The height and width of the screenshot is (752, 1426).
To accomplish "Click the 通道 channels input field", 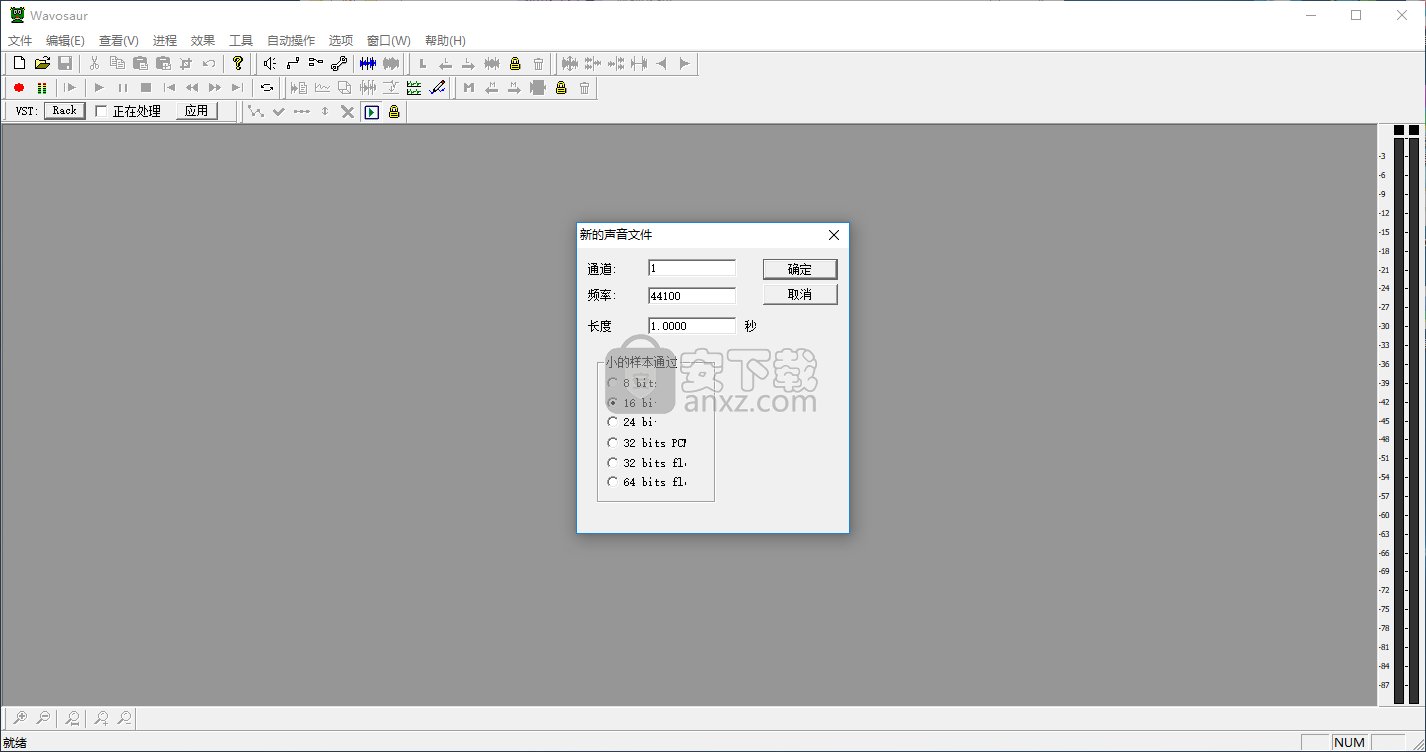I will point(692,268).
